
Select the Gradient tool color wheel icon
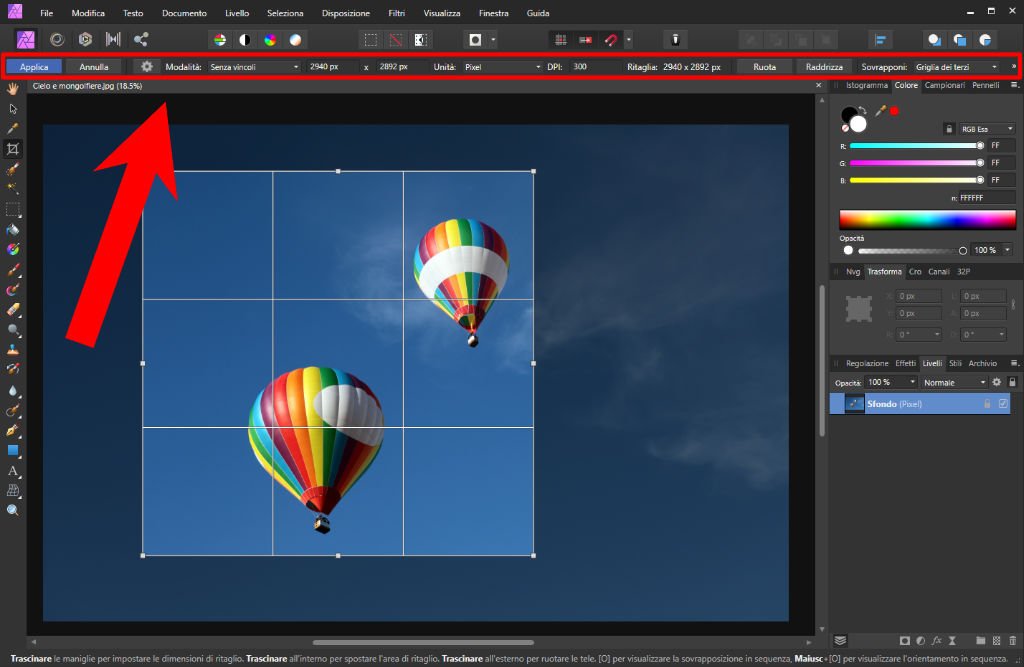pos(12,250)
